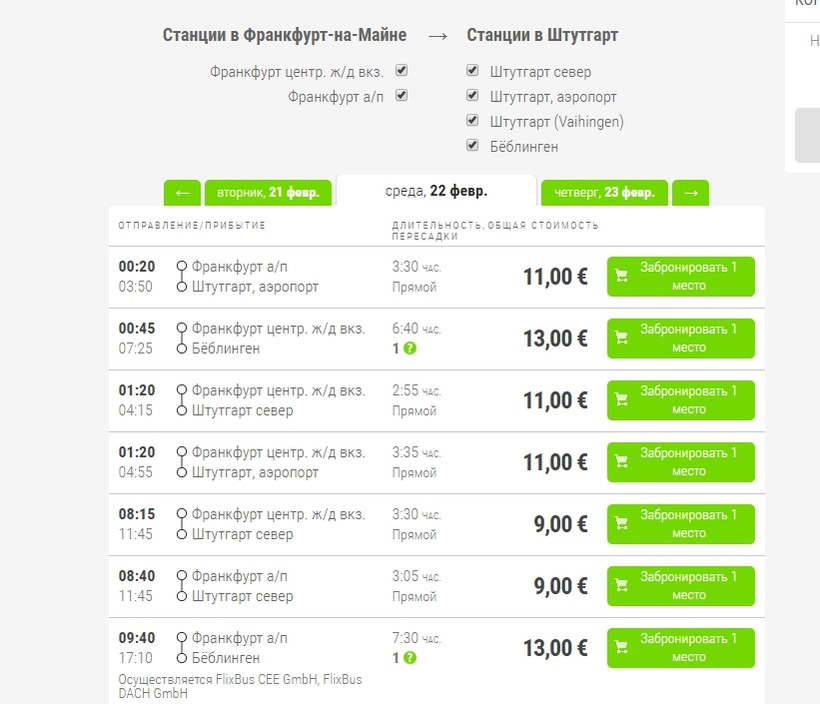820x704 pixels.
Task: Uncheck Франкфурт центр. ж/д вкз. station
Action: [402, 71]
